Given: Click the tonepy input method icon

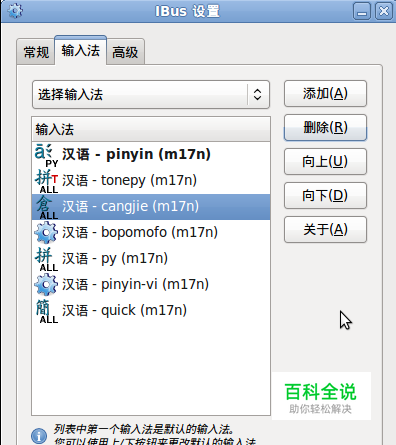Looking at the screenshot, I should pos(47,181).
